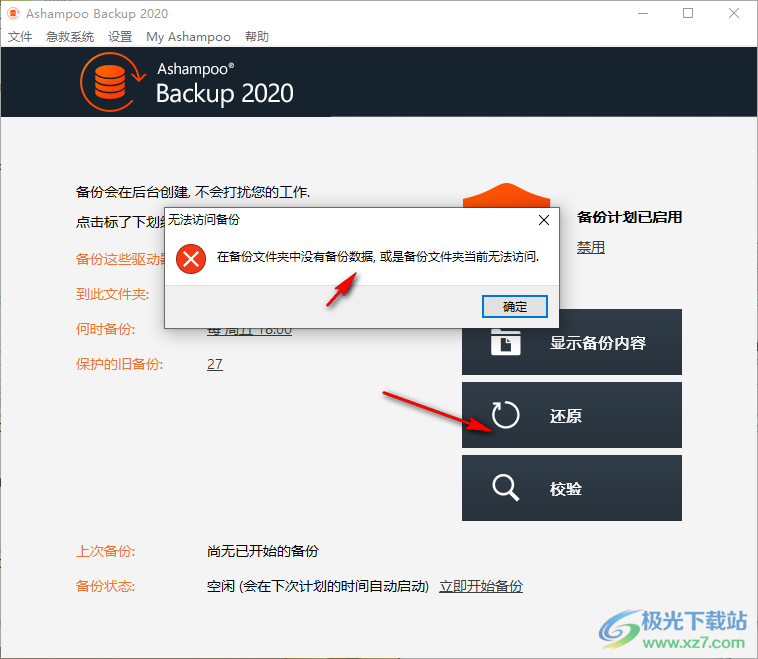Click the Ashampoo Backup logo icon in the banner
Viewport: 758px width, 659px height.
click(112, 82)
